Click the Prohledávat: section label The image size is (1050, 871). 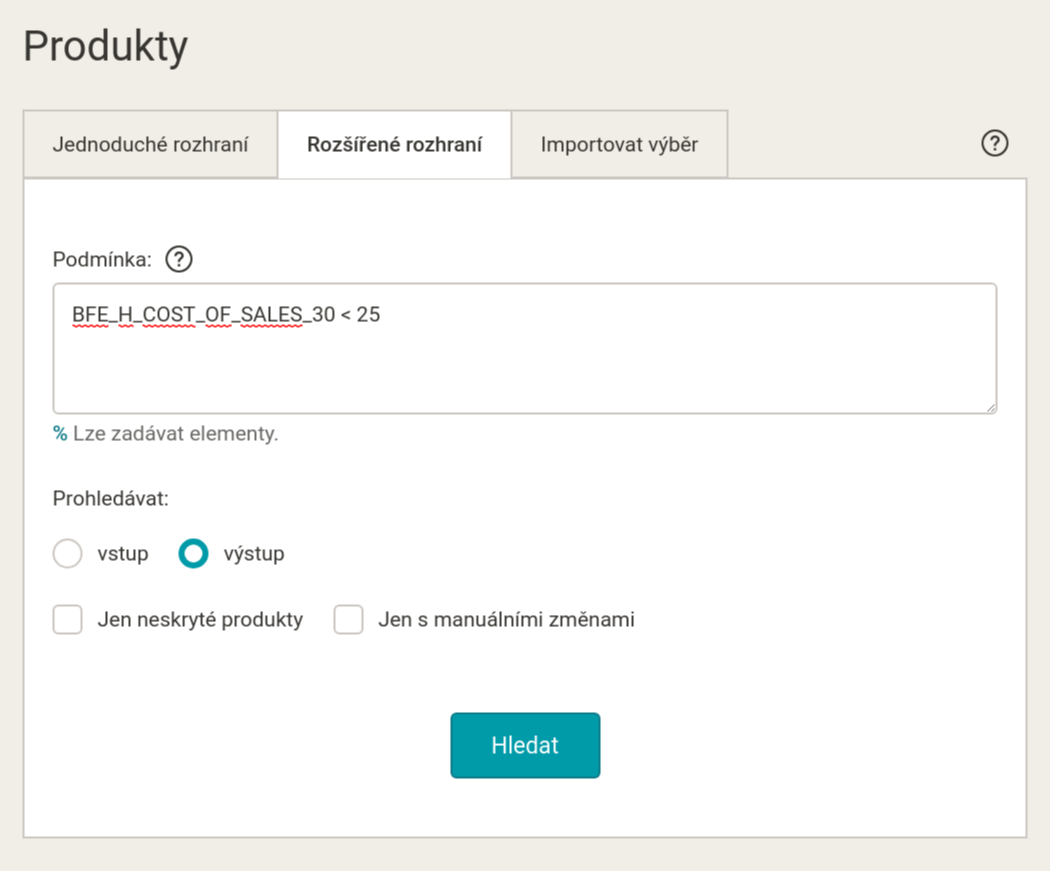click(x=110, y=497)
